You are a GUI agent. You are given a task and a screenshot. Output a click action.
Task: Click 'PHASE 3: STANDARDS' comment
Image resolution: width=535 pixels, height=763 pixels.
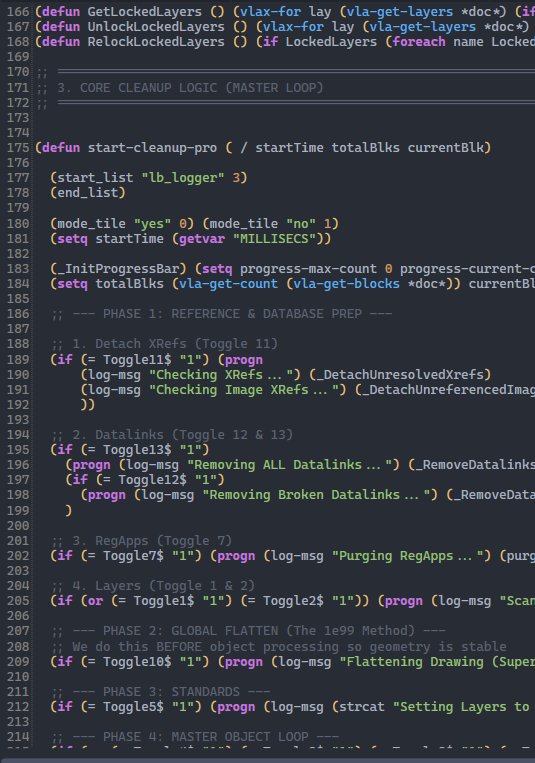point(171,691)
